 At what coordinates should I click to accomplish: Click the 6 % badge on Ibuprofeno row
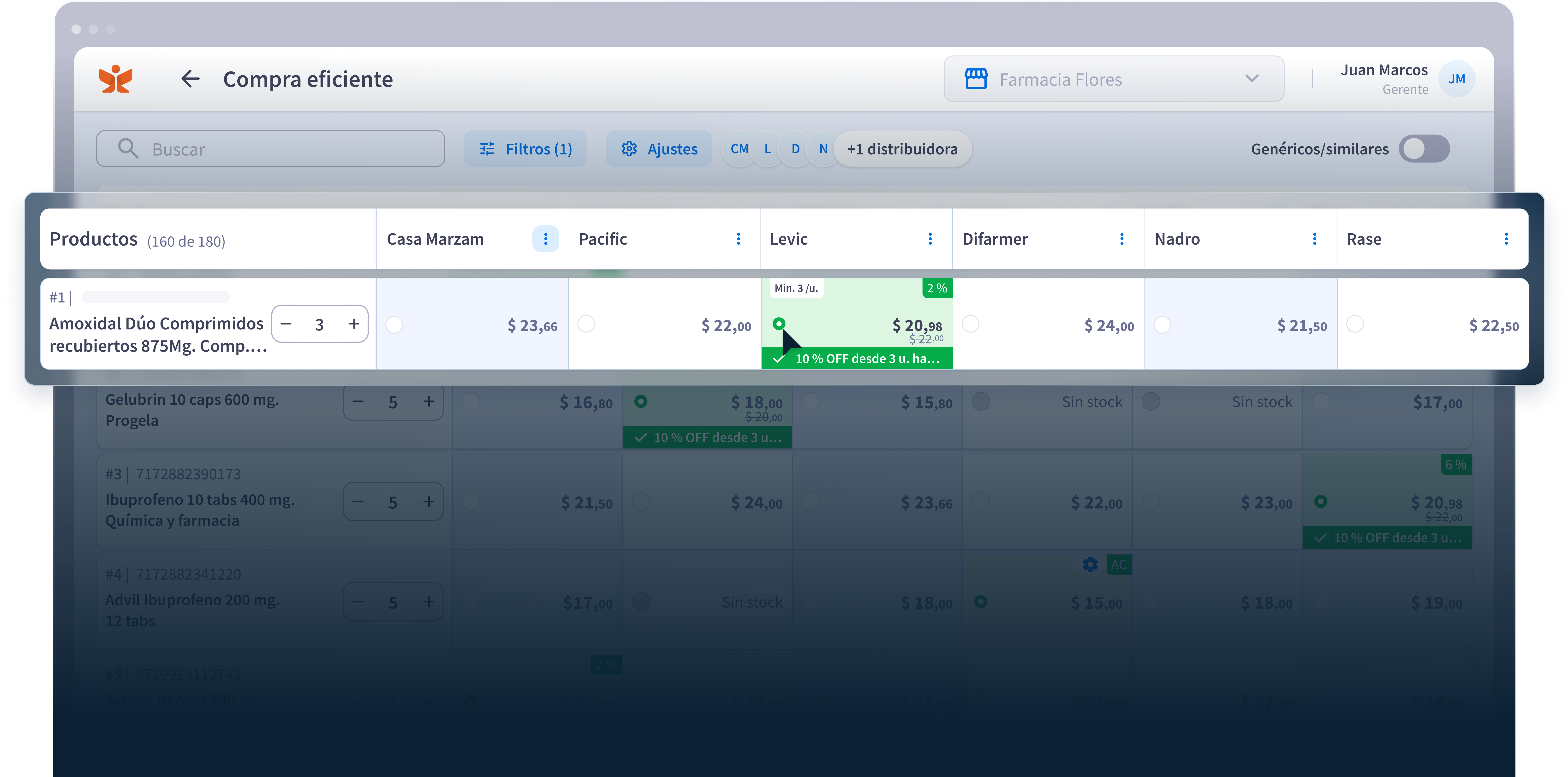[x=1456, y=464]
